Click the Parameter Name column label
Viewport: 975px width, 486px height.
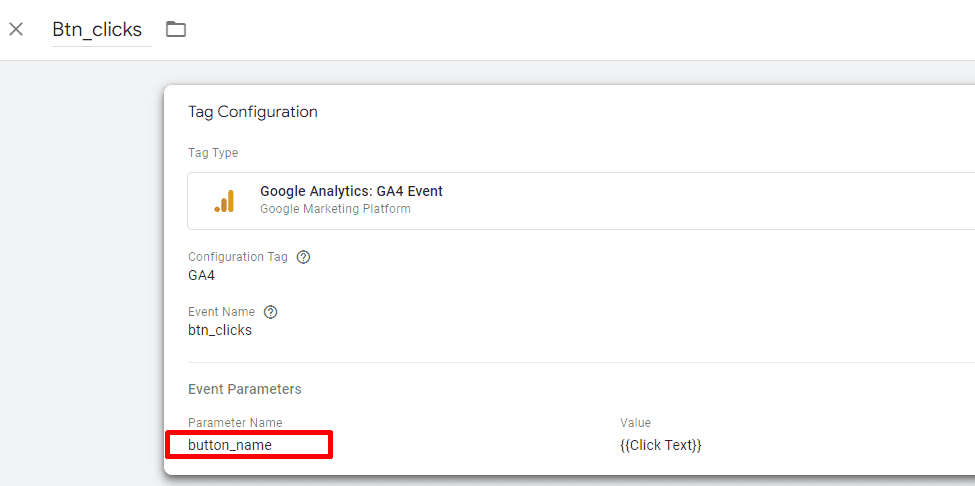pyautogui.click(x=235, y=423)
